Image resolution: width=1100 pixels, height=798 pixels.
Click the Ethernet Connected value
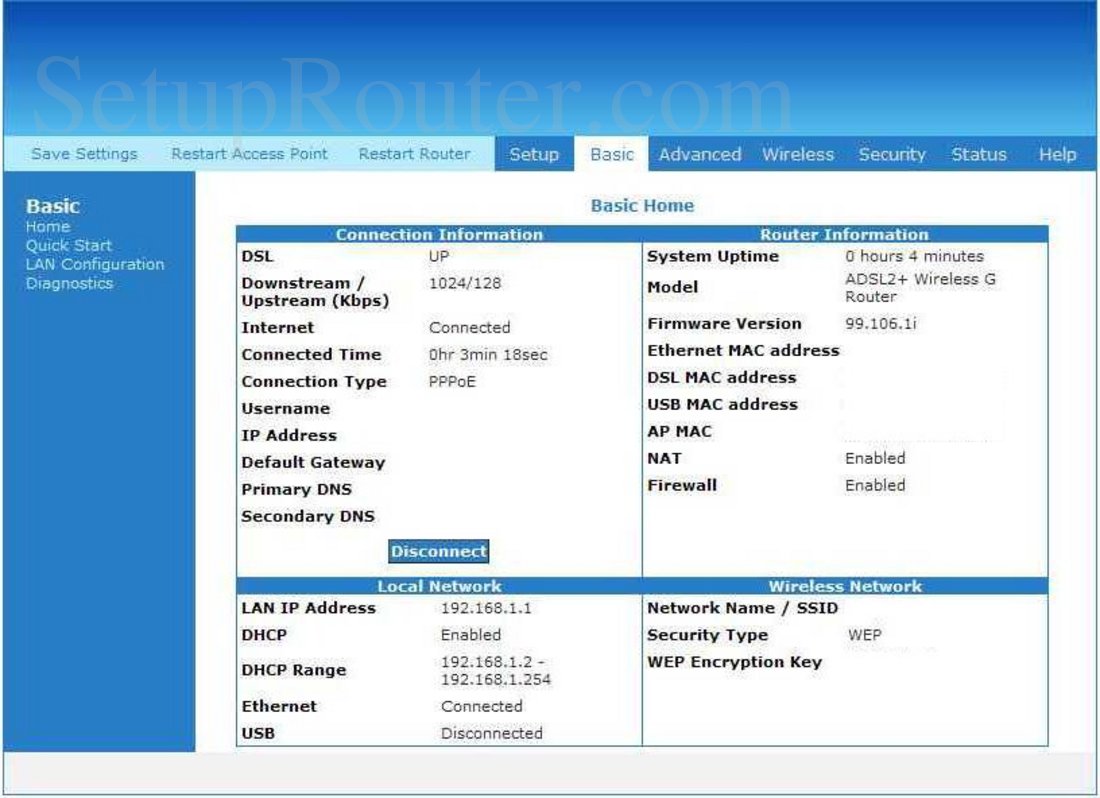click(481, 706)
